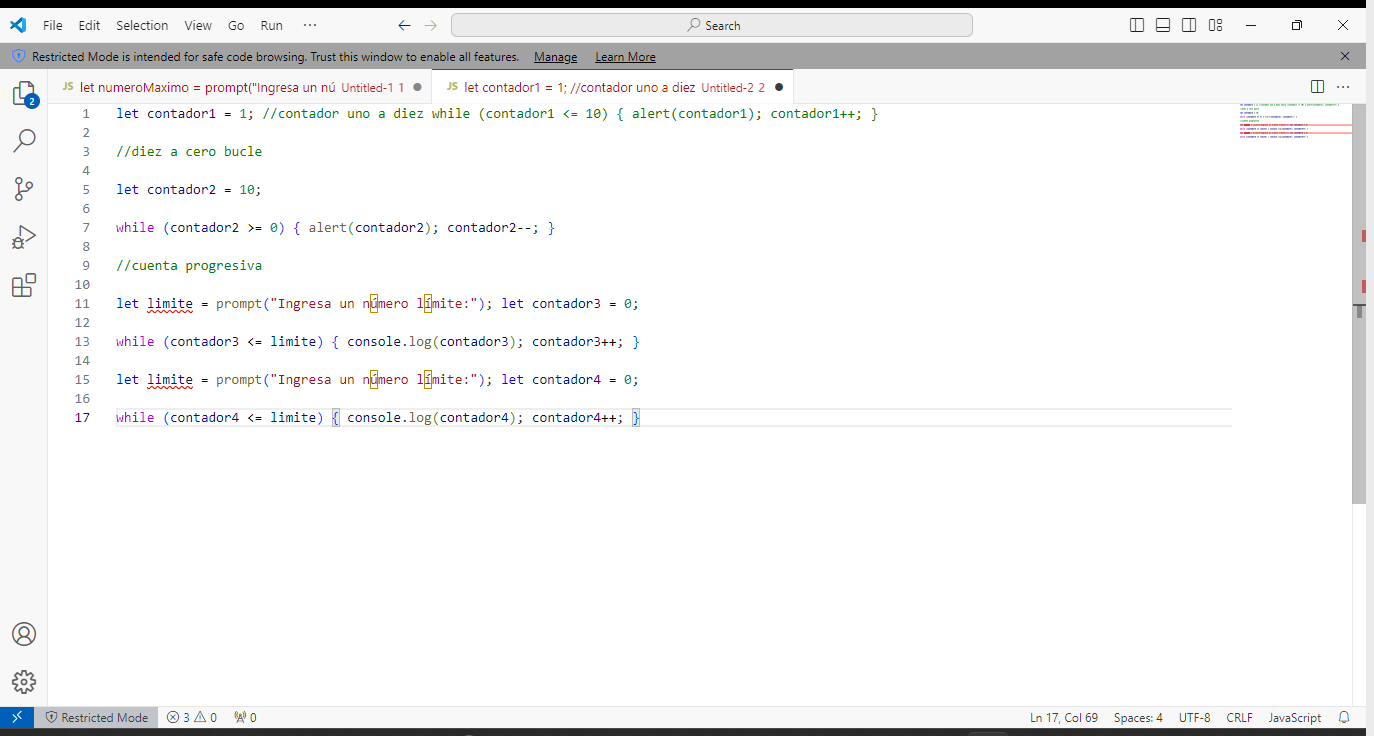Close the unsaved Untitled-2 tab dot
1374x736 pixels.
pos(778,87)
